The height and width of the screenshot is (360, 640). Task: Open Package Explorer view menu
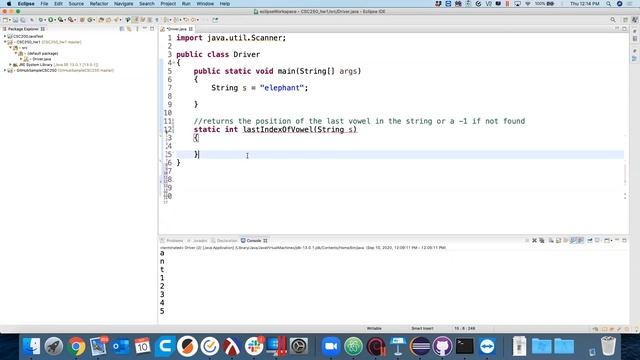[137, 29]
